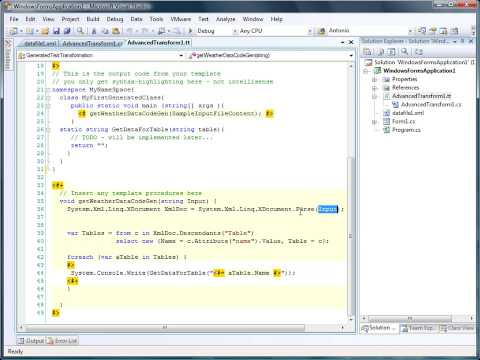The image size is (480, 360).
Task: Click the code editor horizontal scrollbar
Action: pos(182,328)
